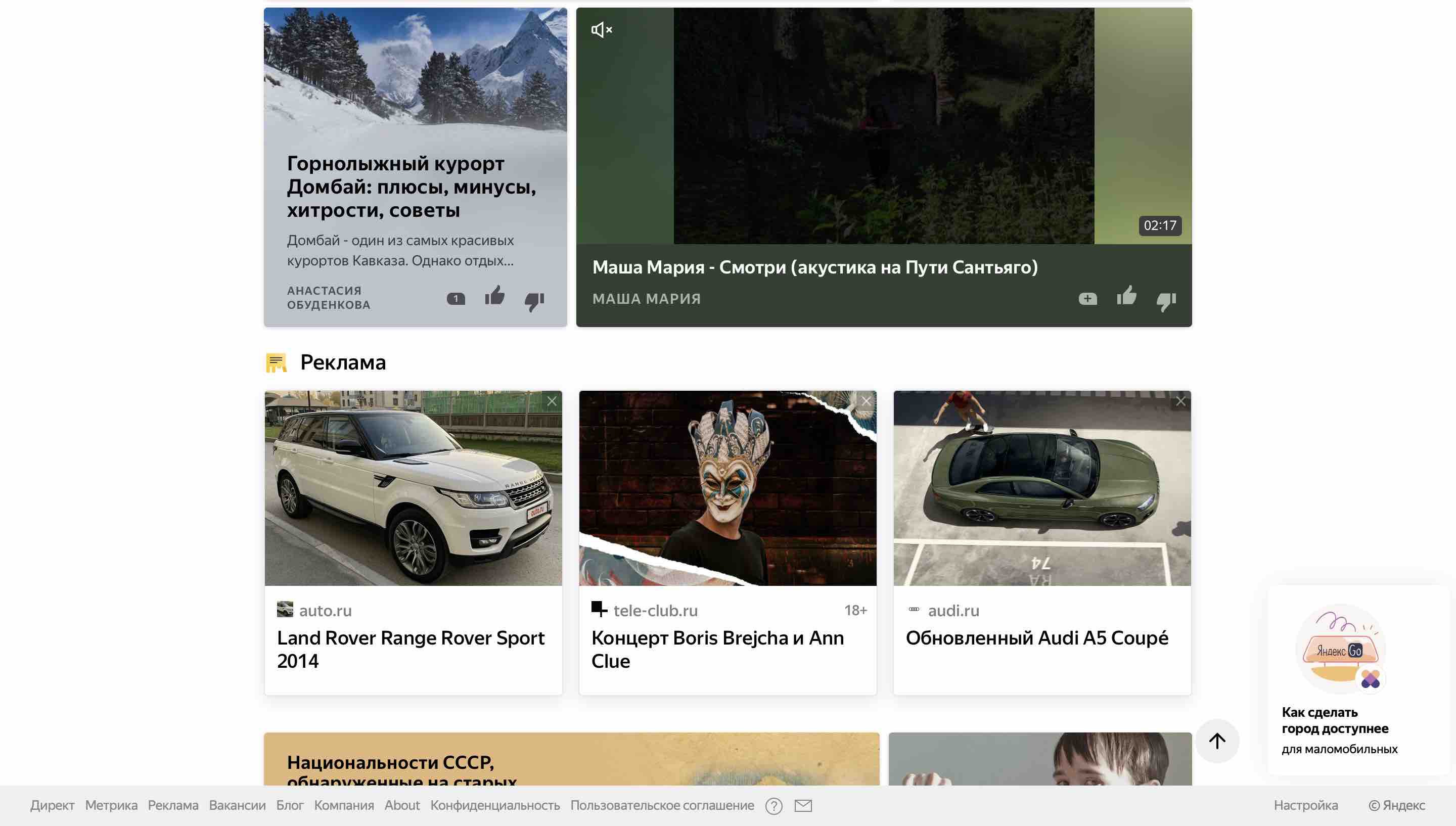Open the Вакансии footer link

point(237,806)
